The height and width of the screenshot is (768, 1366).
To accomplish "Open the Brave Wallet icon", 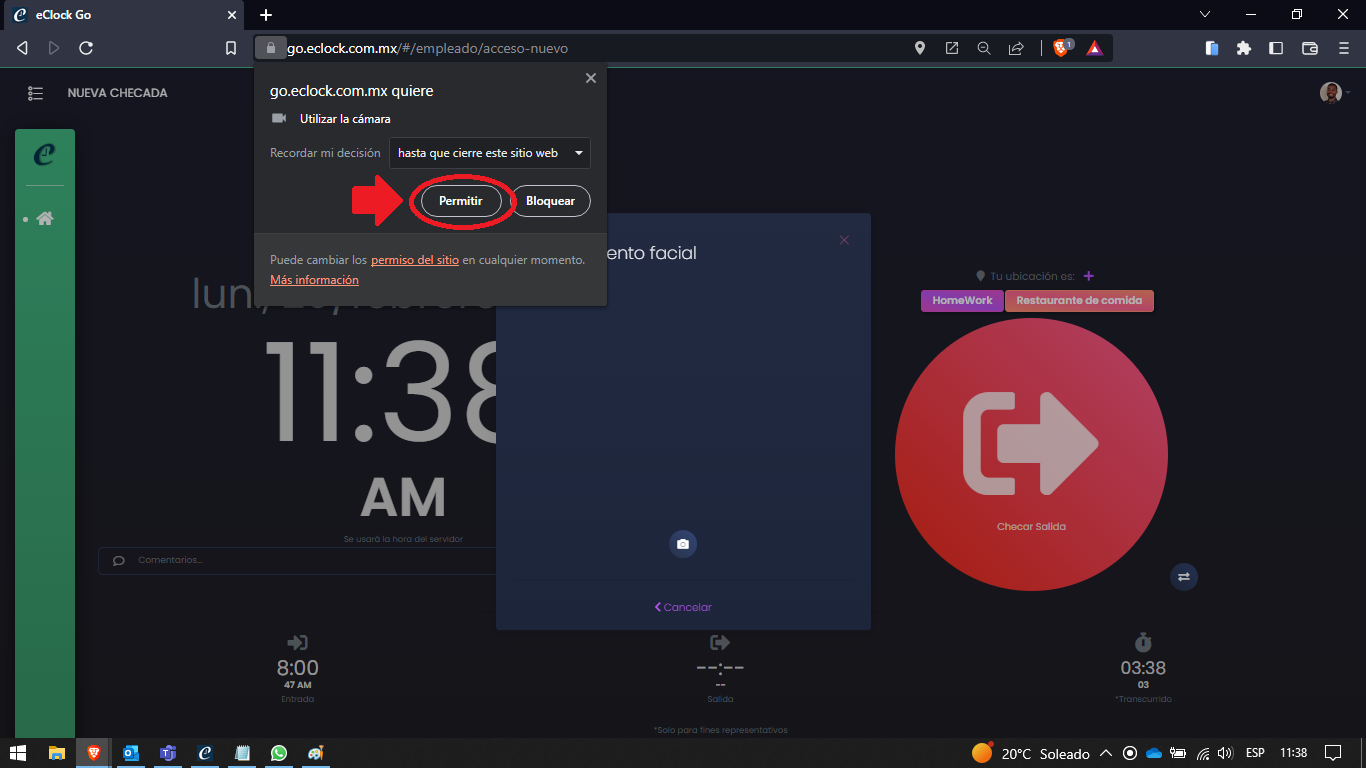I will [1310, 48].
